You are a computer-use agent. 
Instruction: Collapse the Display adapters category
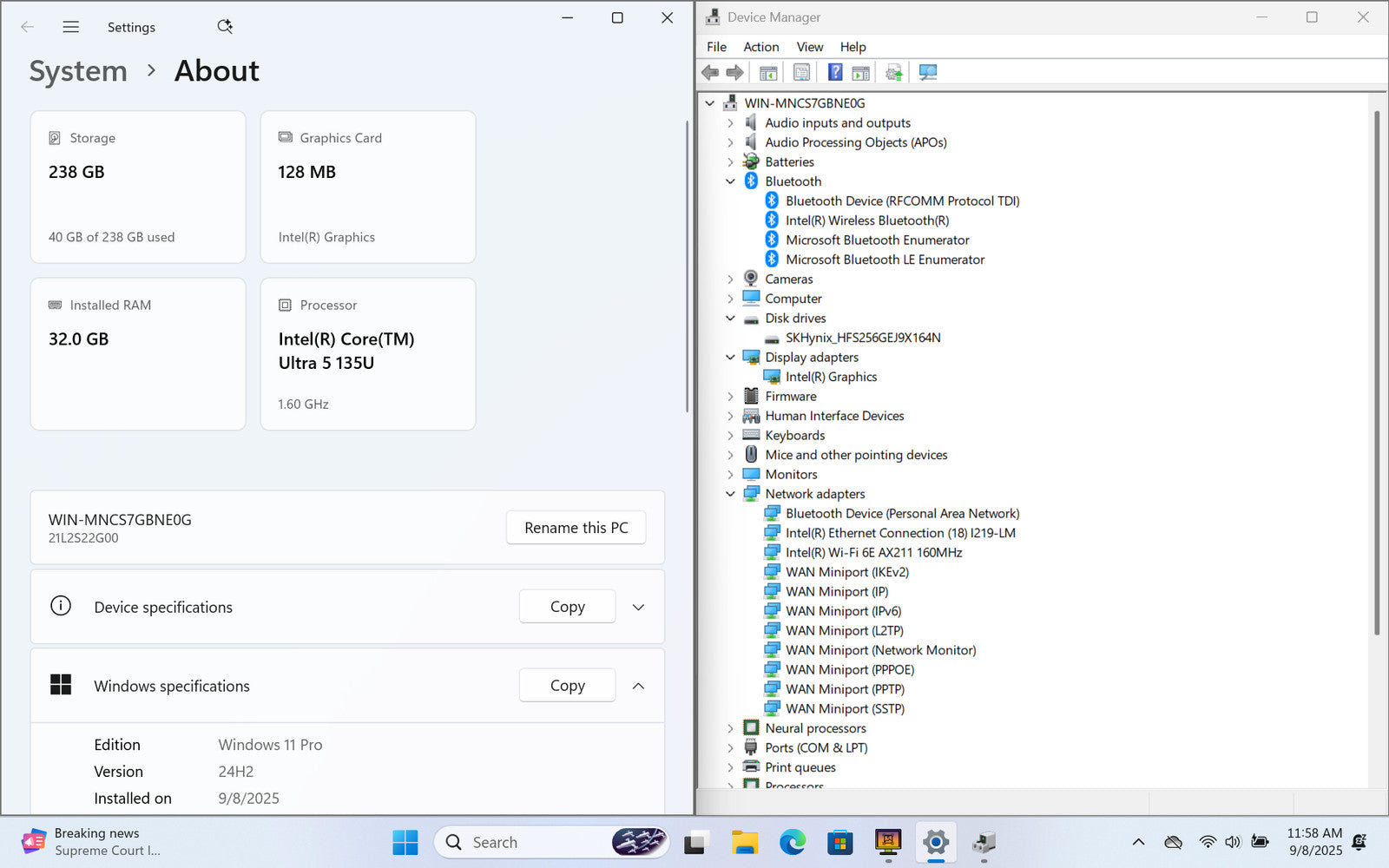(x=730, y=358)
